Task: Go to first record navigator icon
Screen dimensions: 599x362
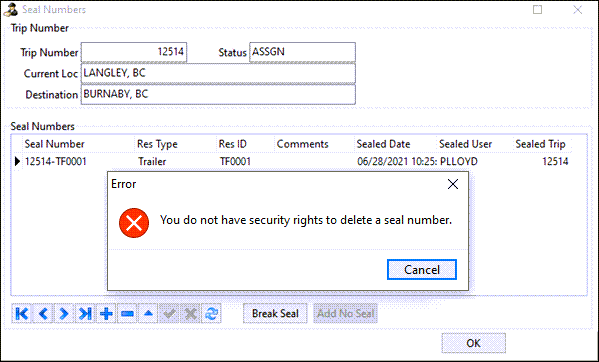Action: pos(22,314)
